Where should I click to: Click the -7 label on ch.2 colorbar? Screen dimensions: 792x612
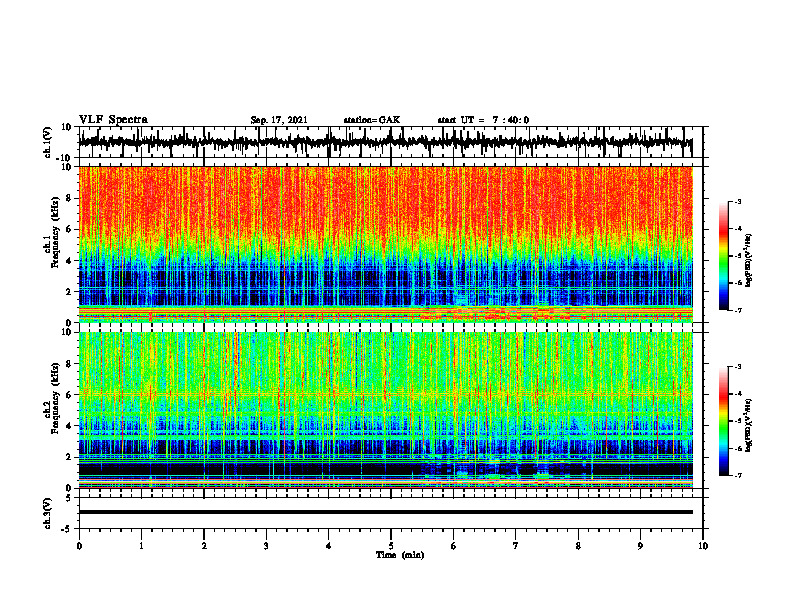pos(738,475)
